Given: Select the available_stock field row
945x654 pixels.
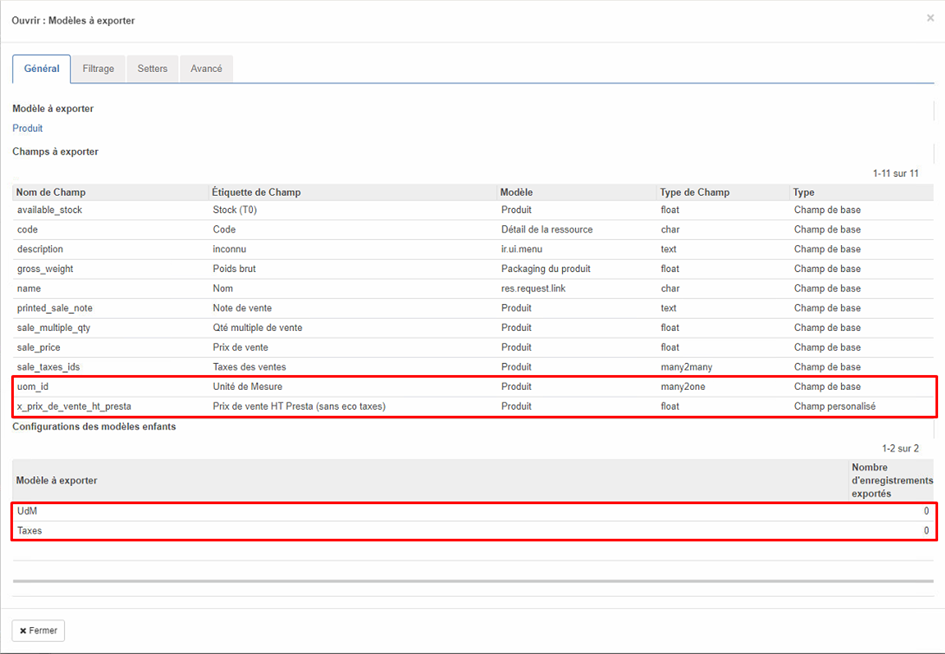Looking at the screenshot, I should pos(50,210).
